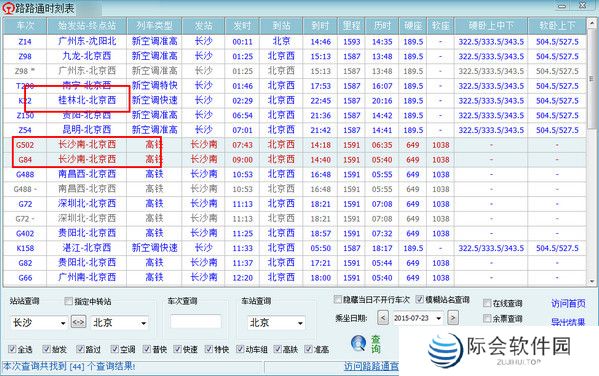Click status text 本次查询共找到 [44] 个查询结果

69,366
